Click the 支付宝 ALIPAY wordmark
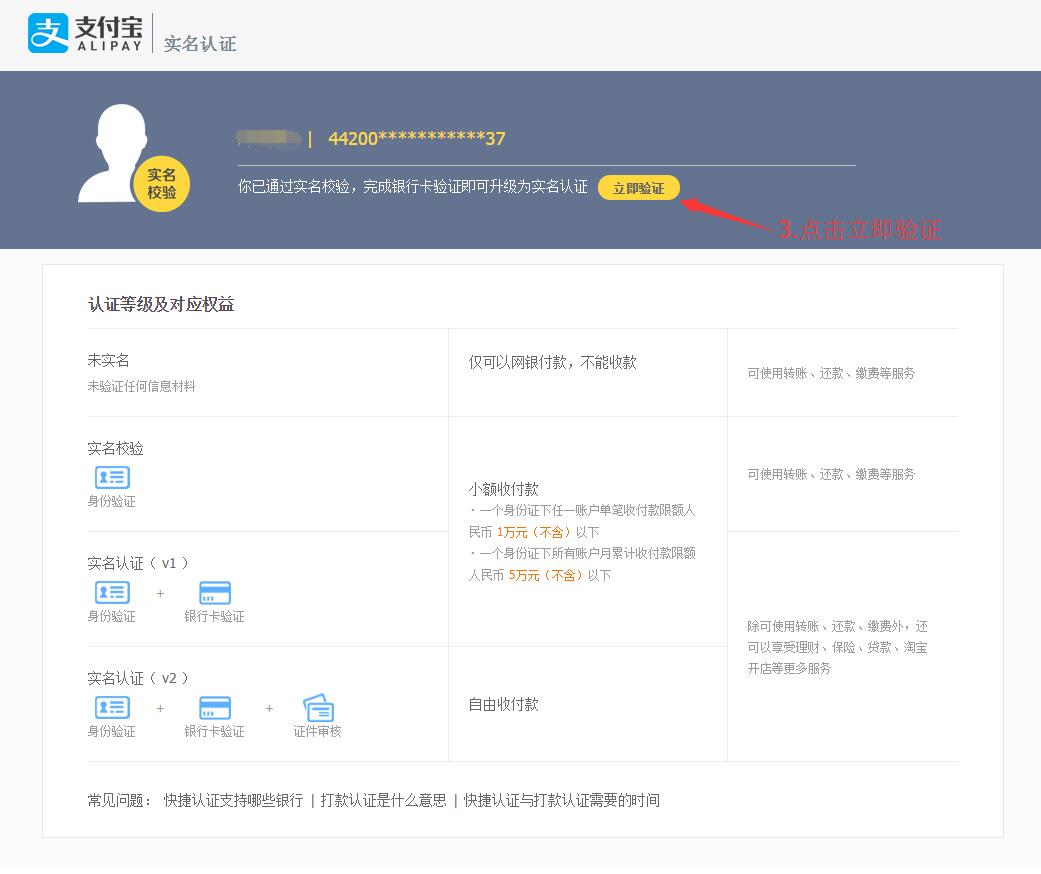 pyautogui.click(x=110, y=33)
